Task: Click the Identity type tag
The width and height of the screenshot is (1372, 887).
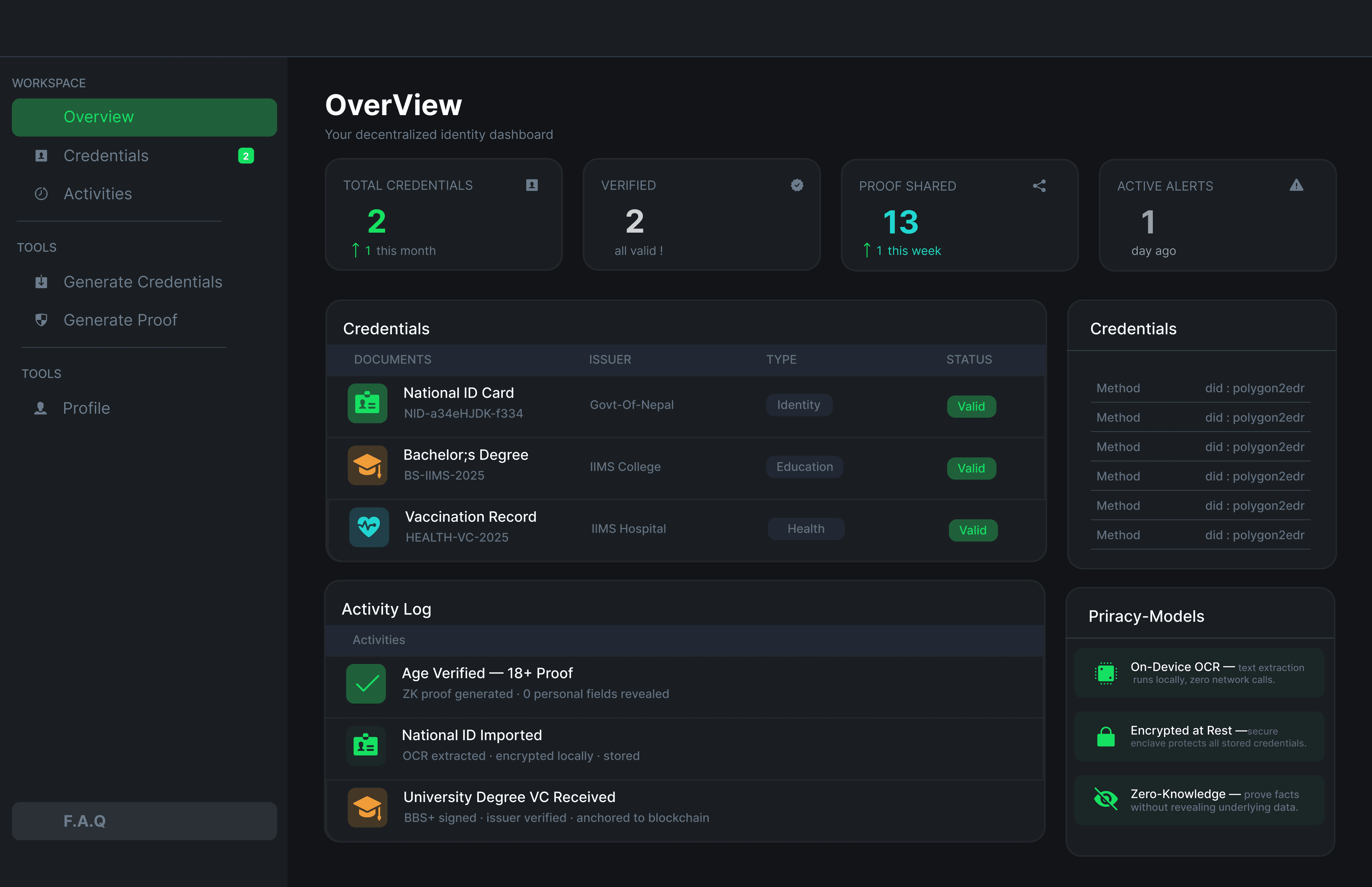Action: pos(799,405)
